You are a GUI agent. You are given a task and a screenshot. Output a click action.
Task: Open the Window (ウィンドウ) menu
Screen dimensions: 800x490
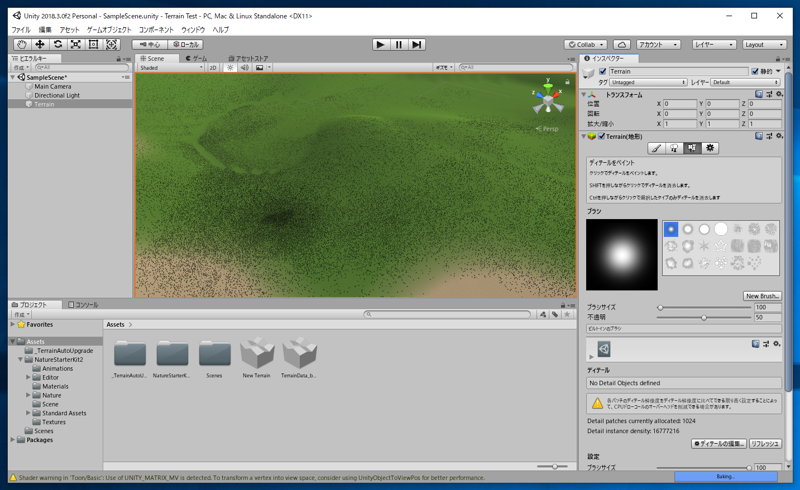193,30
